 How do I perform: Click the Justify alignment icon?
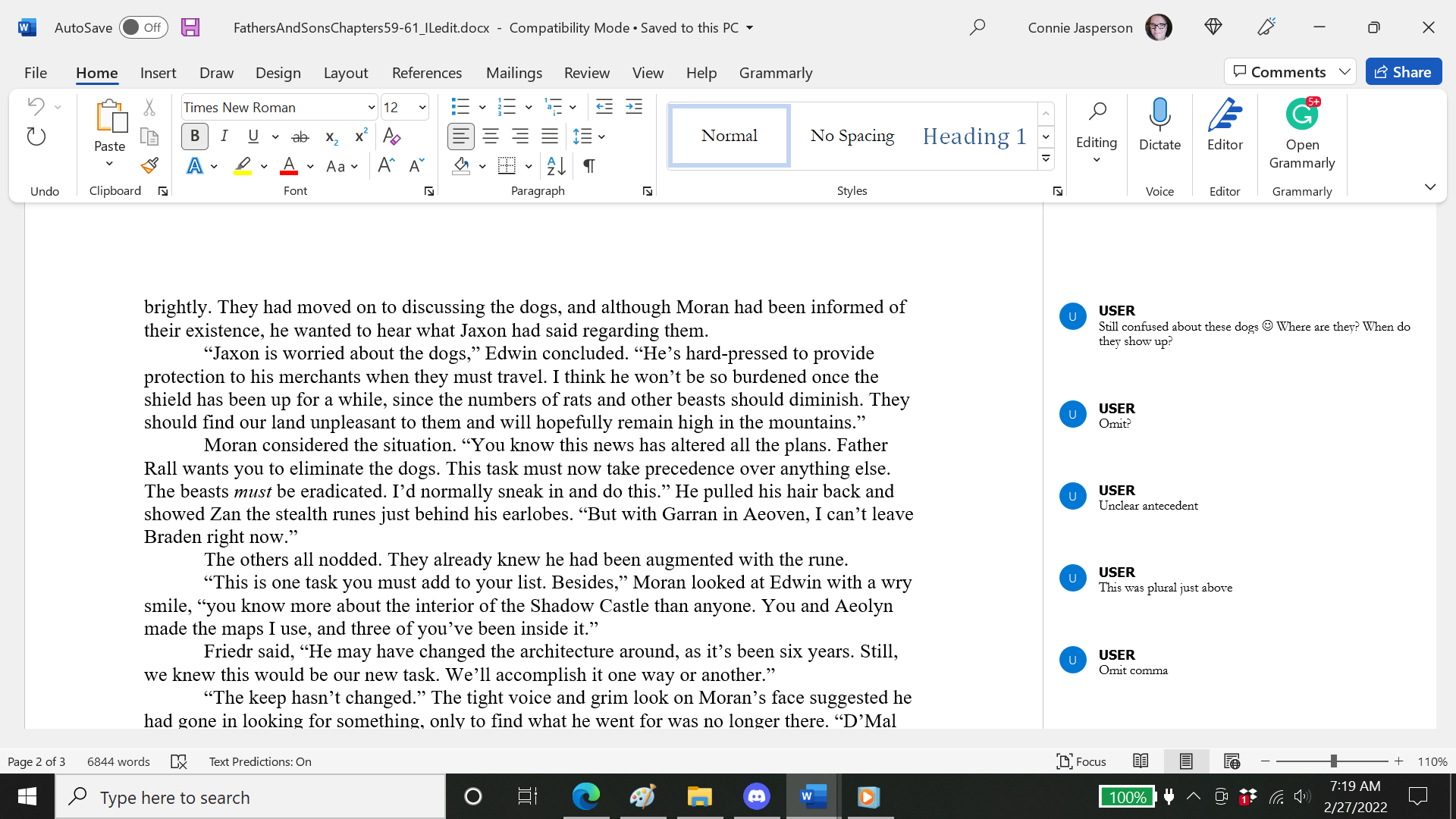click(x=550, y=136)
